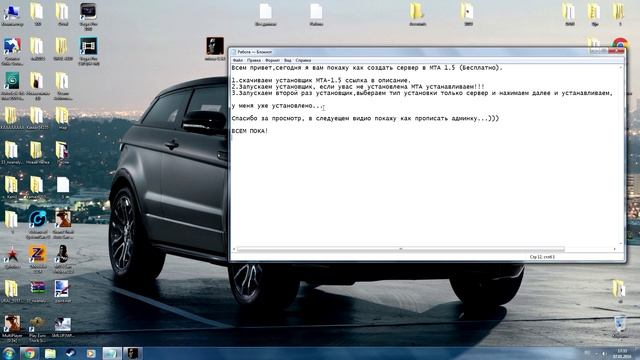The height and width of the screenshot is (360, 640).
Task: Select the Chrome desktop icon behind Notepad
Action: 620,42
